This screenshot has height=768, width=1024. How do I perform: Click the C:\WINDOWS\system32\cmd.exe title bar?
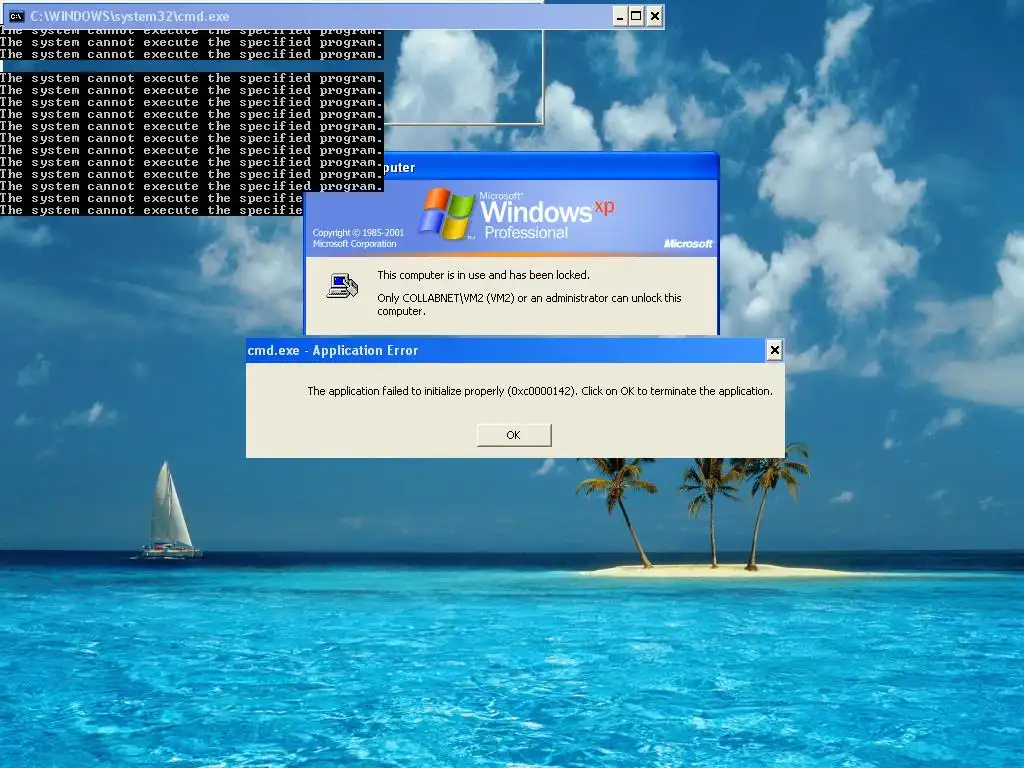coord(332,16)
